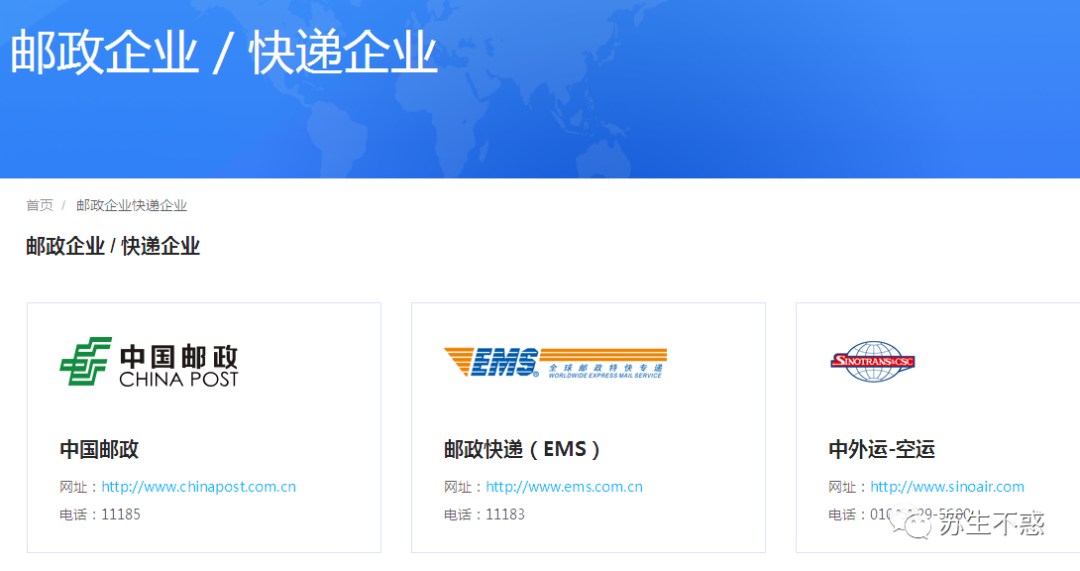Open the 首页 breadcrumb link
1080x571 pixels.
coord(39,205)
